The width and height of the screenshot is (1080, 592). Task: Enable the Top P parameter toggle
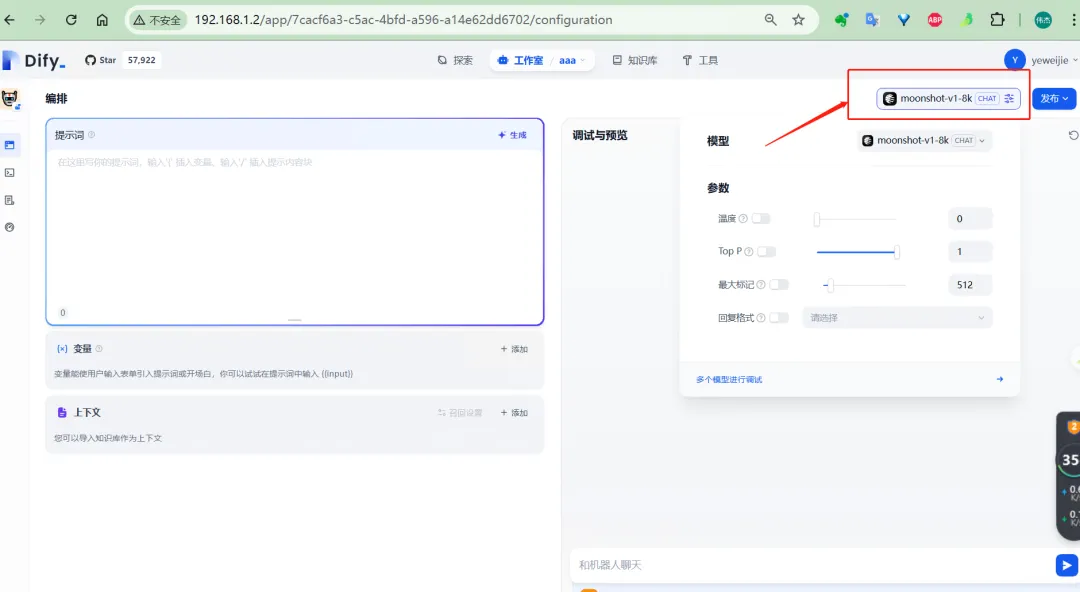pos(767,252)
